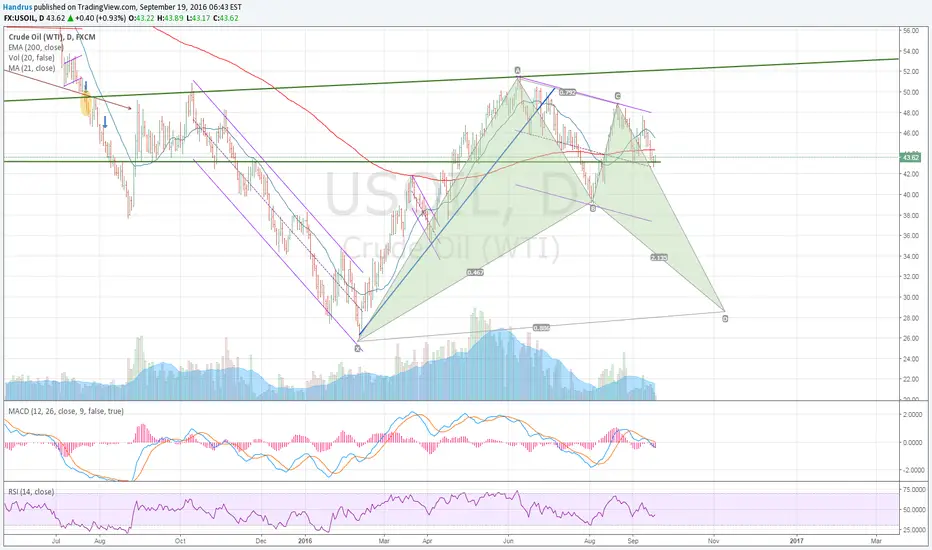Click the MACD -2.0000 axis value
The image size is (932, 550).
[x=912, y=470]
